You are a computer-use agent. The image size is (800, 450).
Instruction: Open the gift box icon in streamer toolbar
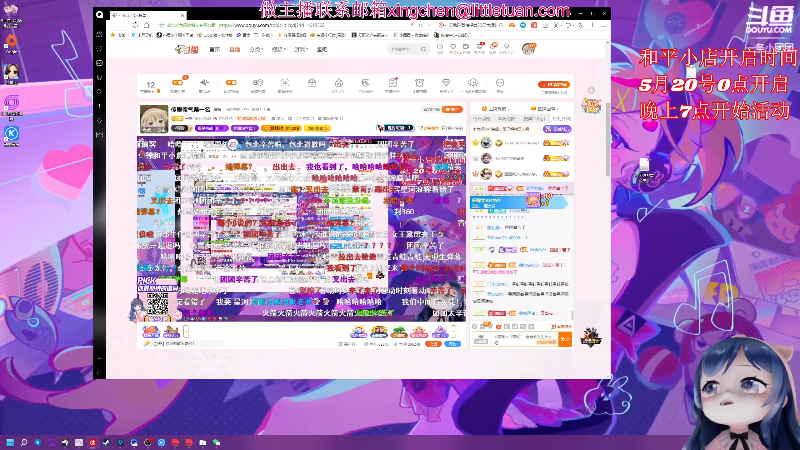tap(312, 83)
